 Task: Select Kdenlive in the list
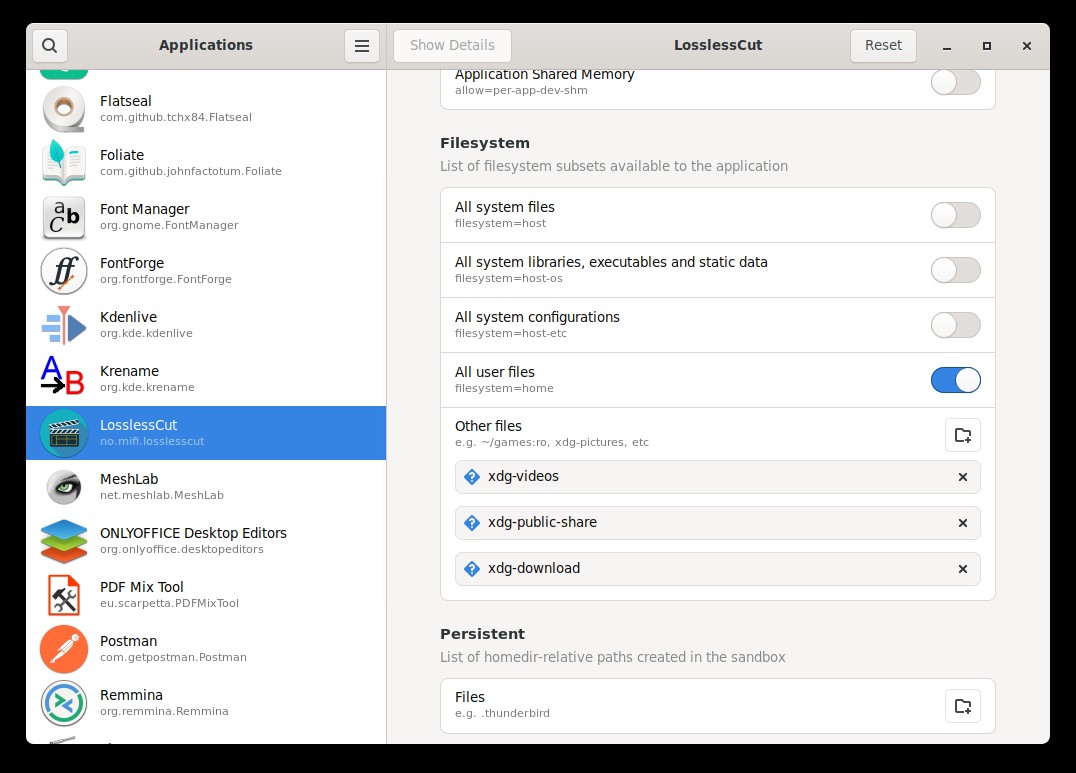click(x=206, y=325)
